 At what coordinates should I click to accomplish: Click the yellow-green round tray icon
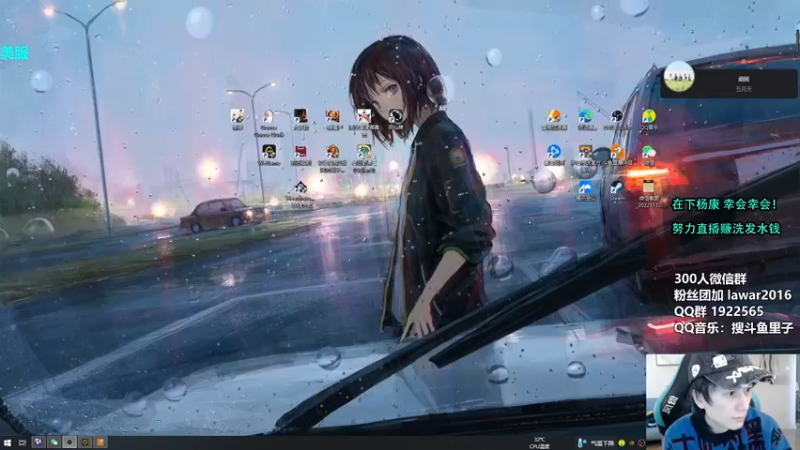tap(621, 443)
